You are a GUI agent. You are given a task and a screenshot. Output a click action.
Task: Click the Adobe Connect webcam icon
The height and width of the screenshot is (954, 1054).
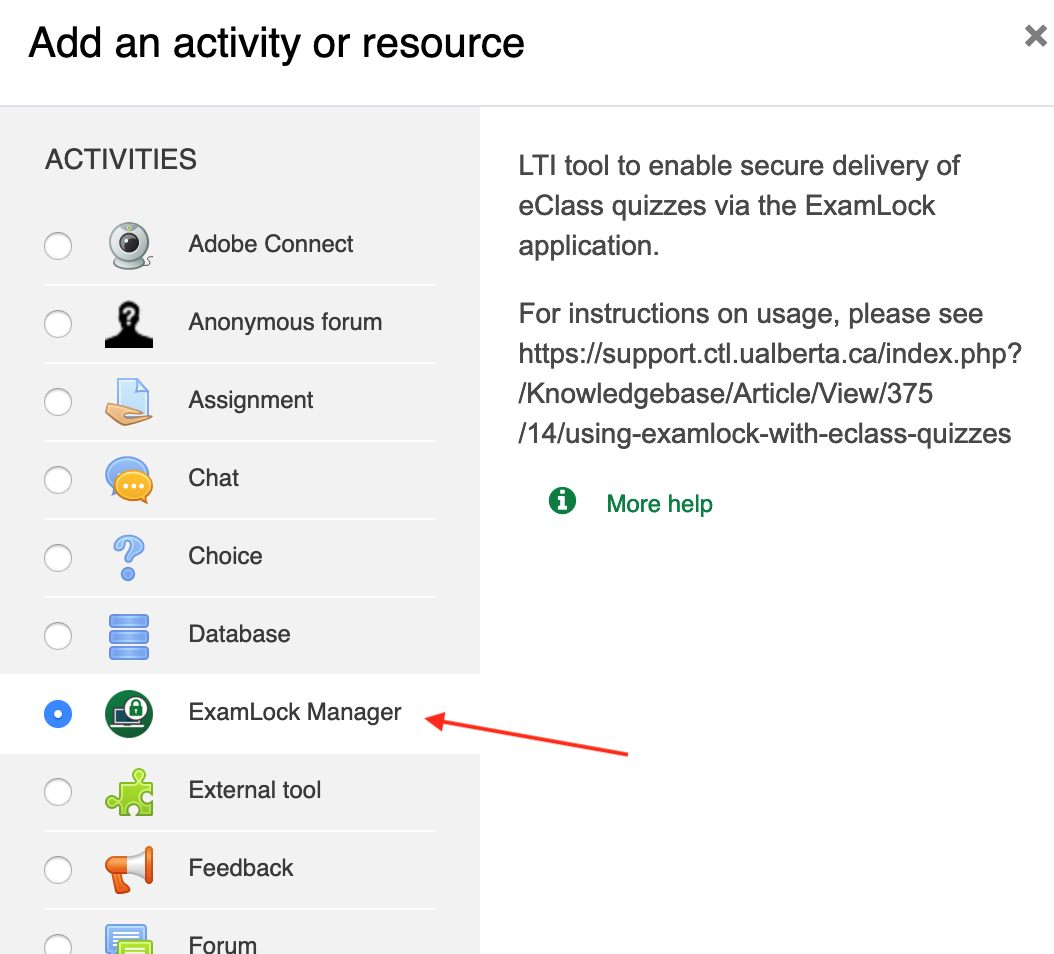point(129,245)
